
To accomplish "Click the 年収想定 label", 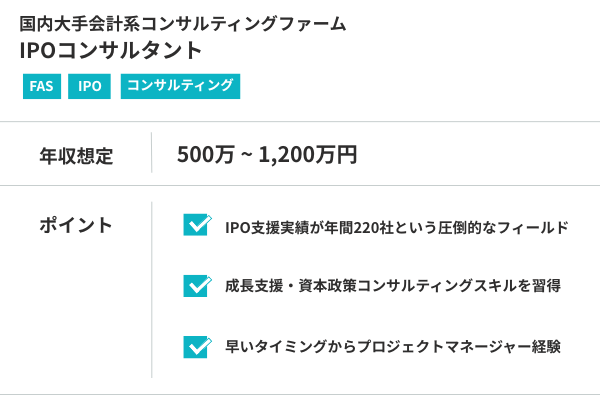I will point(76,155).
